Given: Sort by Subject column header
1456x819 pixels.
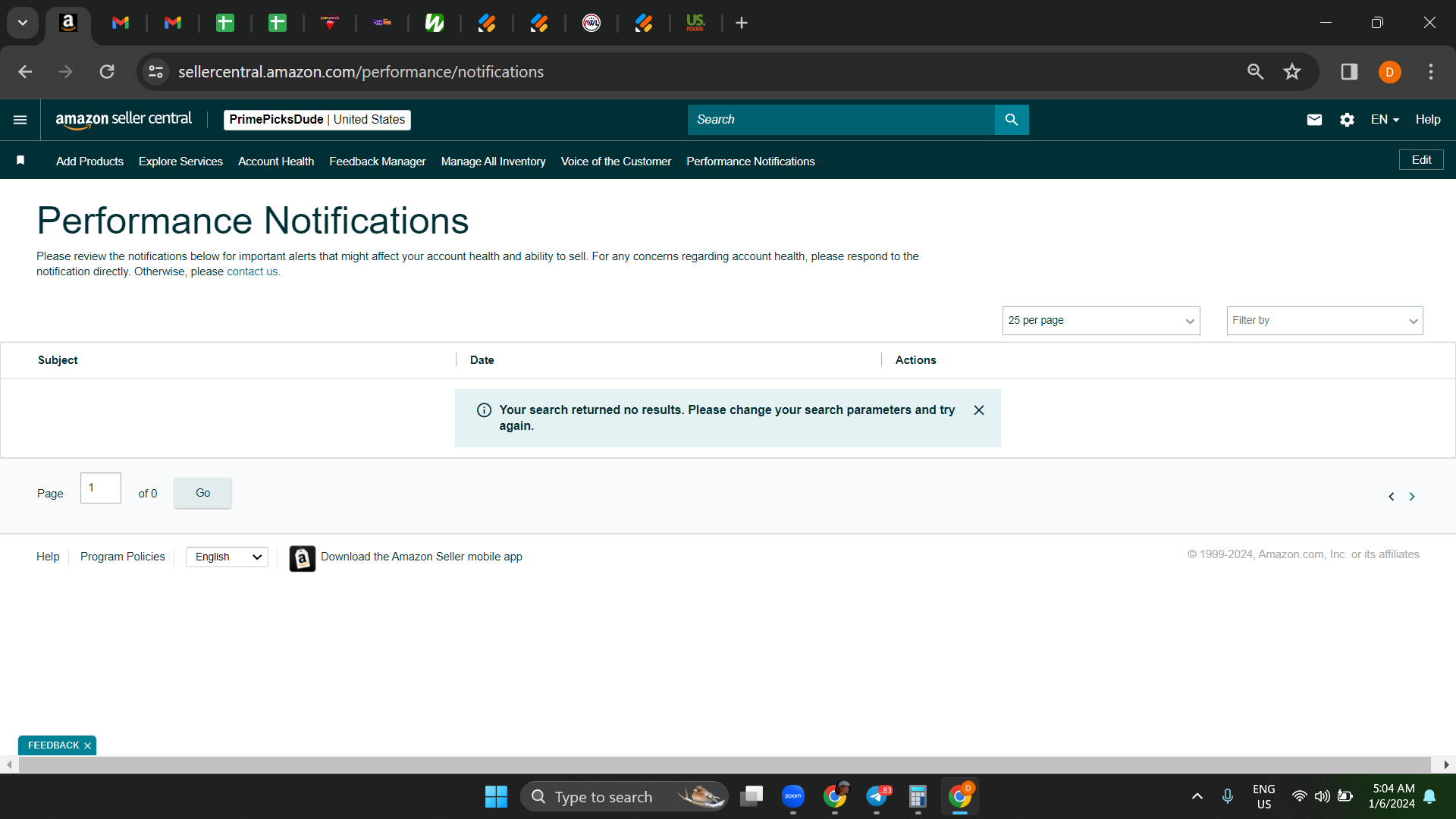Looking at the screenshot, I should (58, 360).
